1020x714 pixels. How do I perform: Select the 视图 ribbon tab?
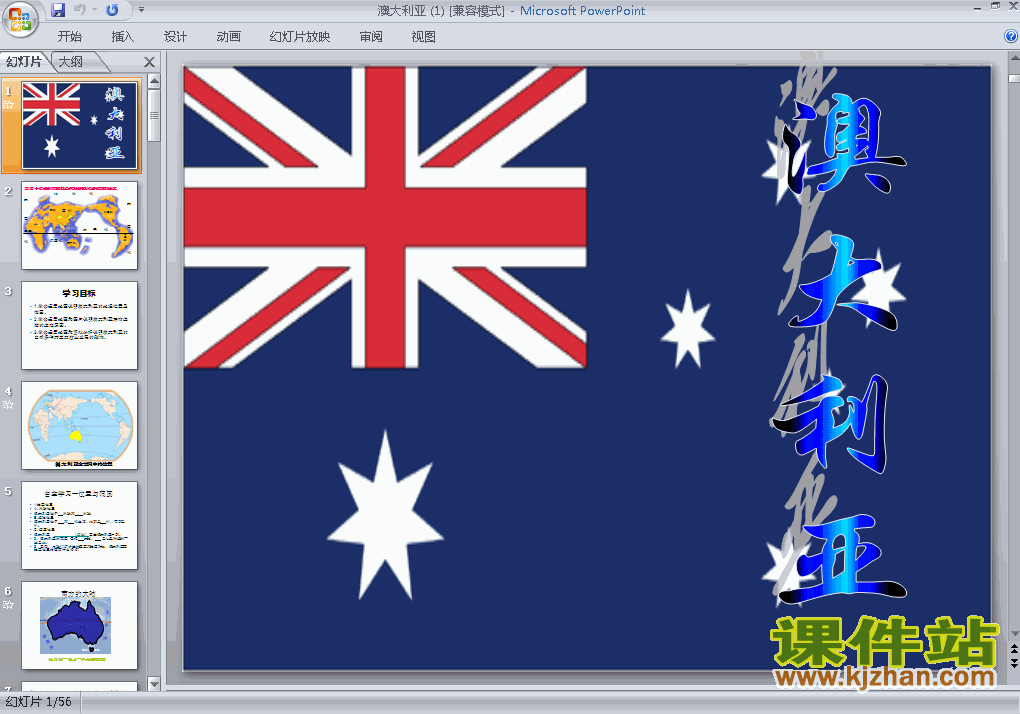click(423, 37)
